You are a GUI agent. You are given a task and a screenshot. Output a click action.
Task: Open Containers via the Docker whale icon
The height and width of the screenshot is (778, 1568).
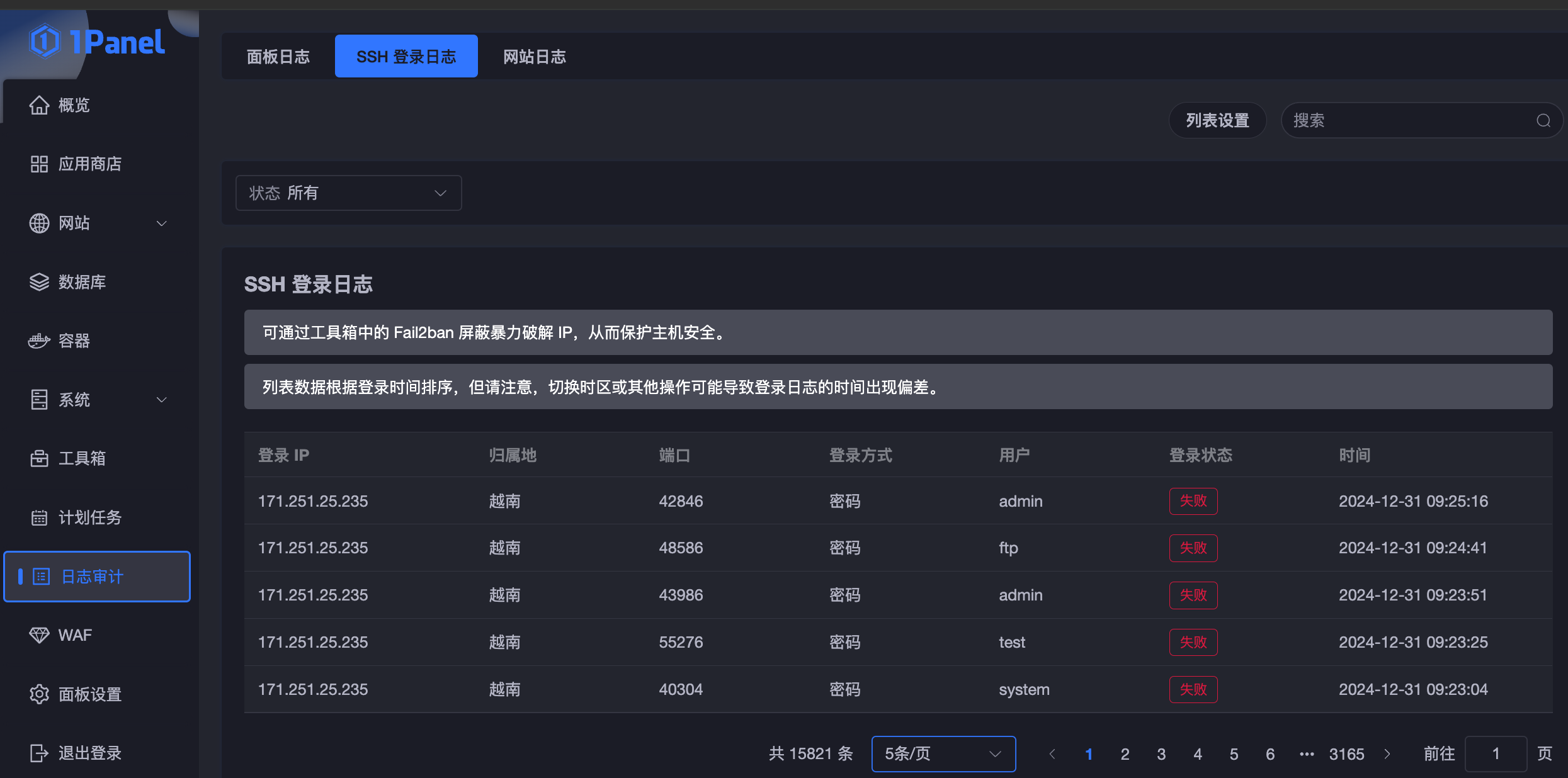pyautogui.click(x=39, y=341)
